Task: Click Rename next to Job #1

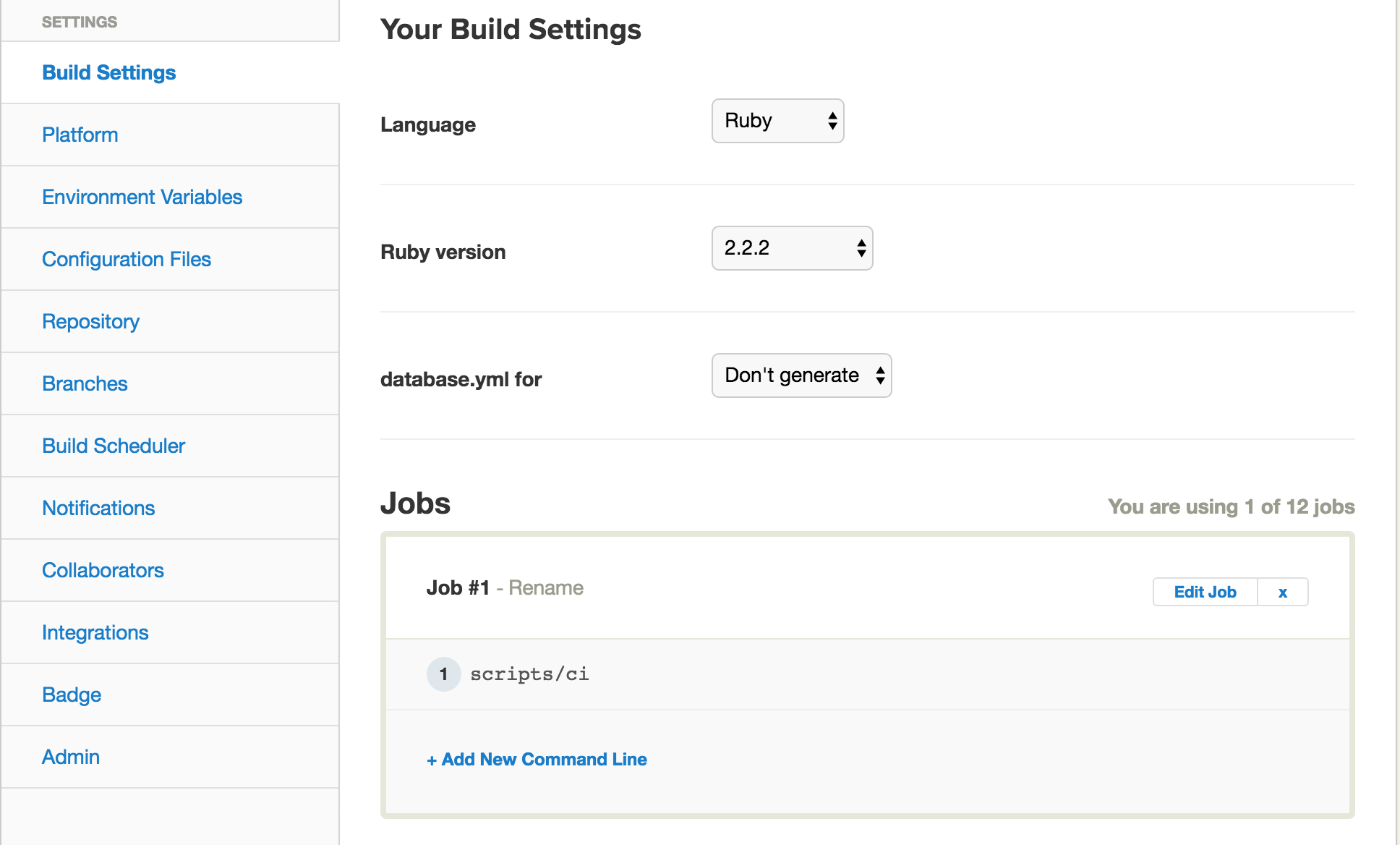Action: [545, 587]
